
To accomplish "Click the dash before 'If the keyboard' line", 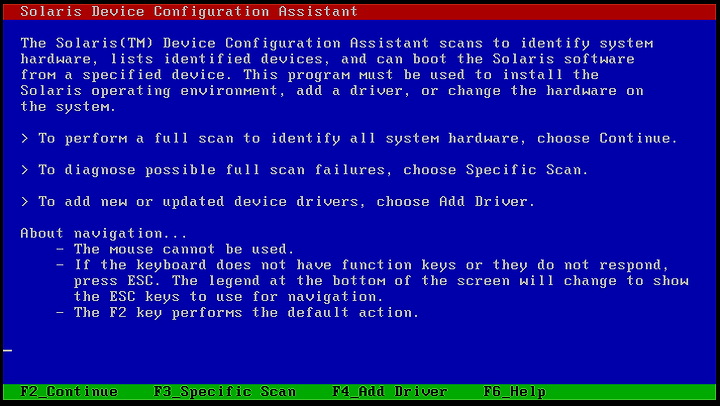I will click(60, 265).
